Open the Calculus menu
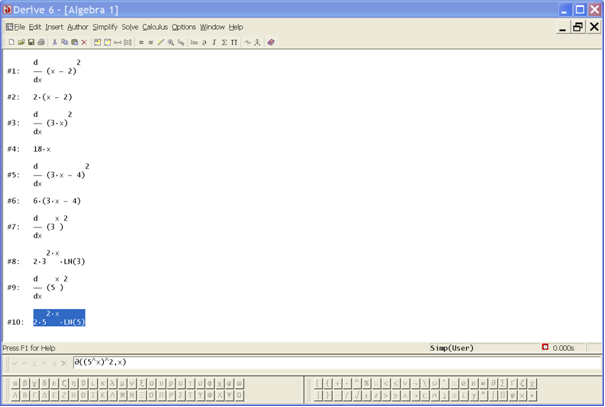The width and height of the screenshot is (605, 407). point(155,27)
